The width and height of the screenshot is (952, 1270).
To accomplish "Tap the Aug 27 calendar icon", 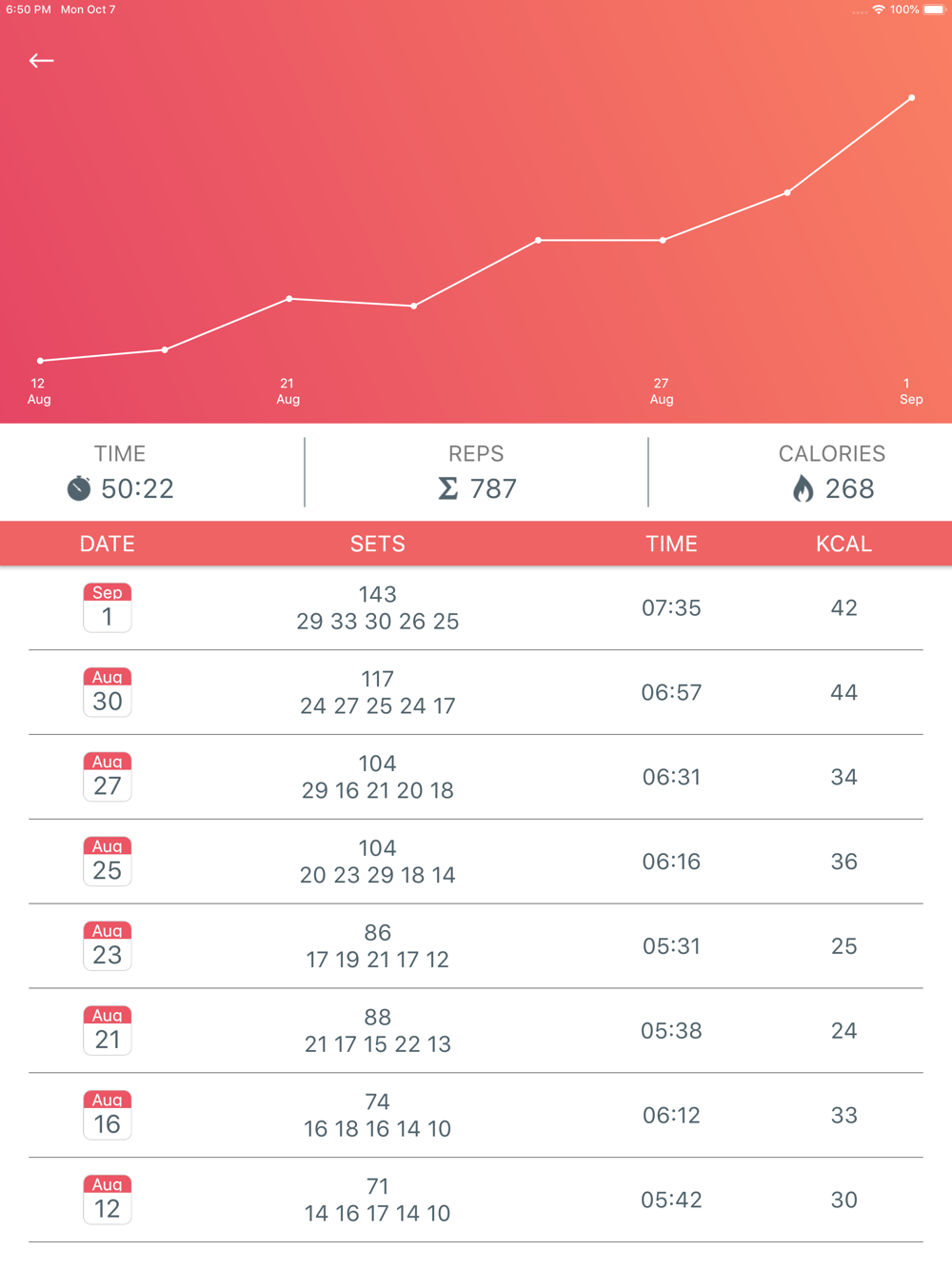I will pyautogui.click(x=108, y=777).
